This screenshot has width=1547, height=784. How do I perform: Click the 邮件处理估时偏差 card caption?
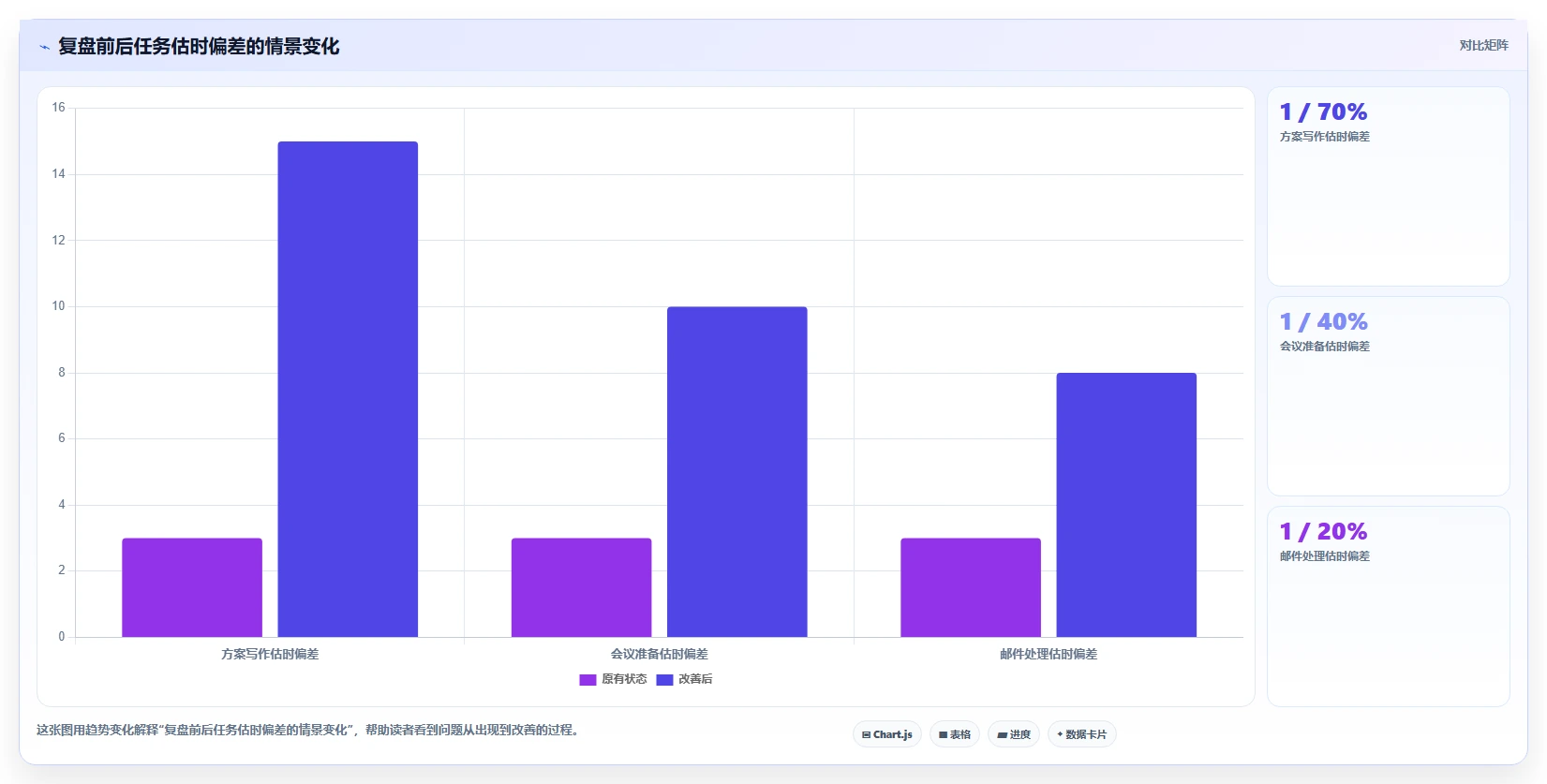1325,556
